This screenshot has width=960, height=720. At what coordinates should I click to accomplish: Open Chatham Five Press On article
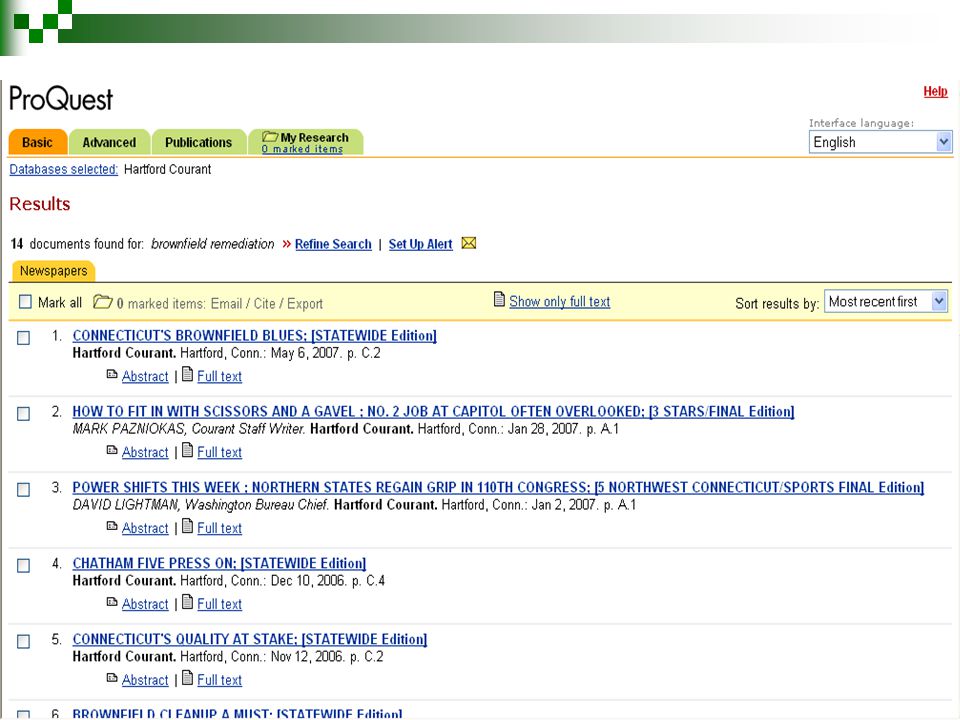[219, 563]
